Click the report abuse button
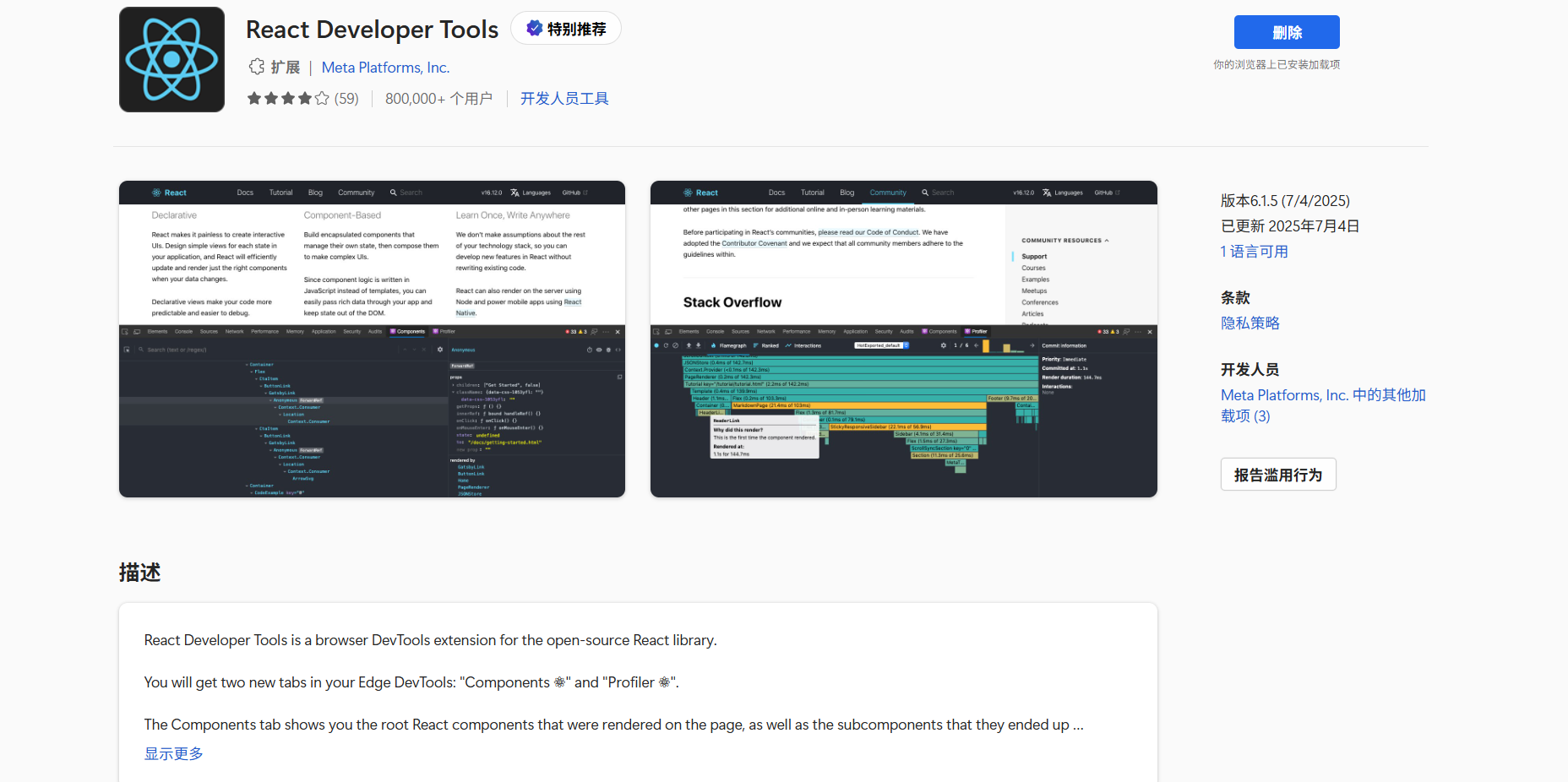 pyautogui.click(x=1278, y=475)
